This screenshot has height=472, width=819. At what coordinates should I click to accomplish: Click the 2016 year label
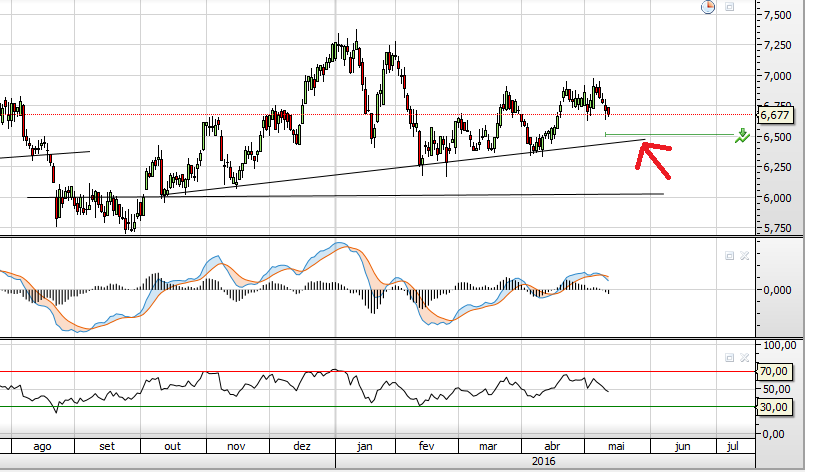click(544, 461)
